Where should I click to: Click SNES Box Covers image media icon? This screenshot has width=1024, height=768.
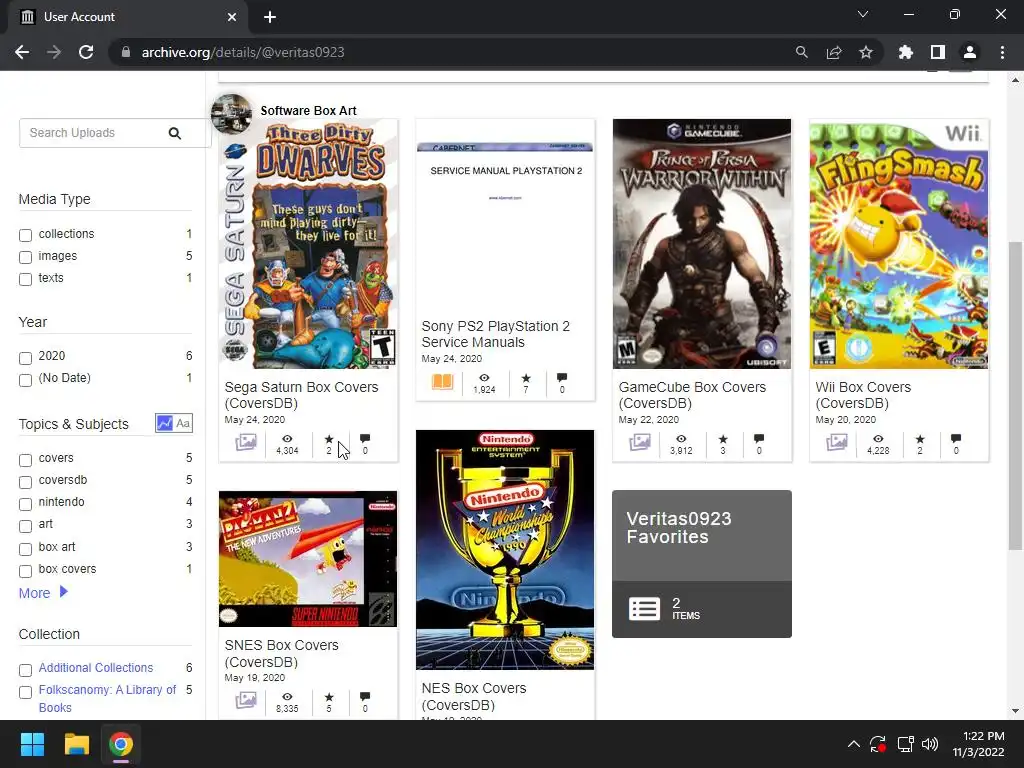tap(246, 701)
